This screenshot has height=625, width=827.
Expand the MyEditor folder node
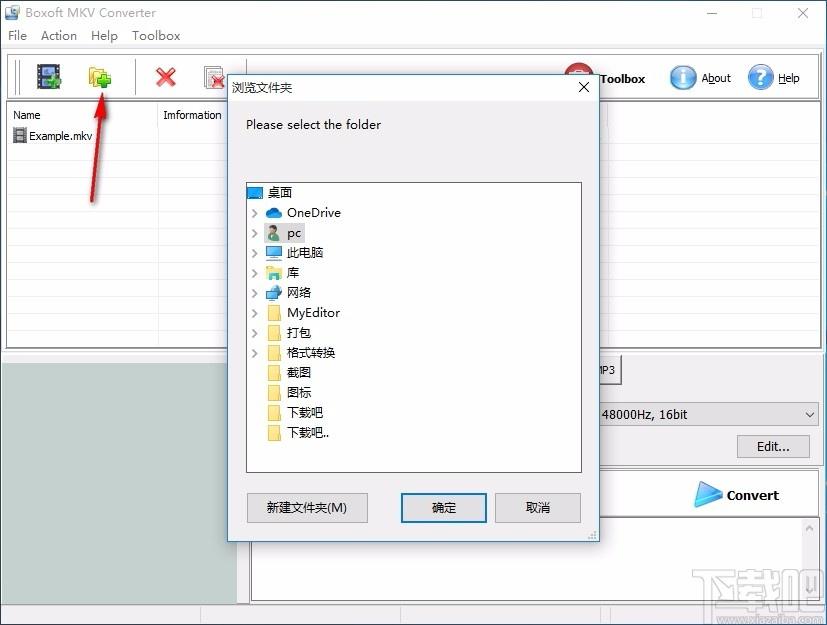click(255, 313)
